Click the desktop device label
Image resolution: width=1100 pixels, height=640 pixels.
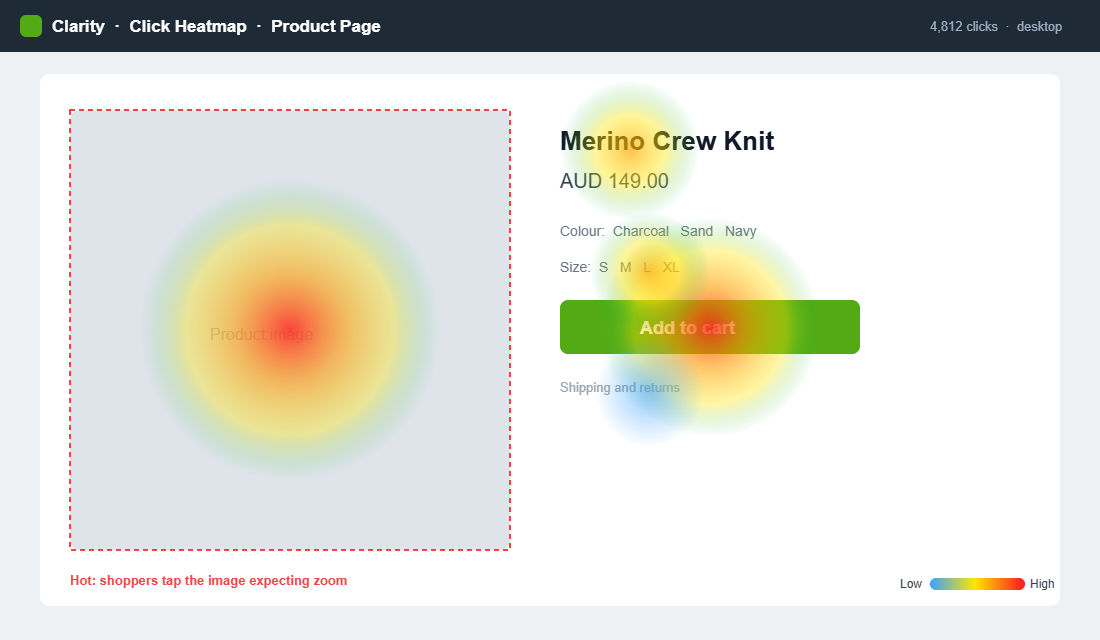[1039, 26]
